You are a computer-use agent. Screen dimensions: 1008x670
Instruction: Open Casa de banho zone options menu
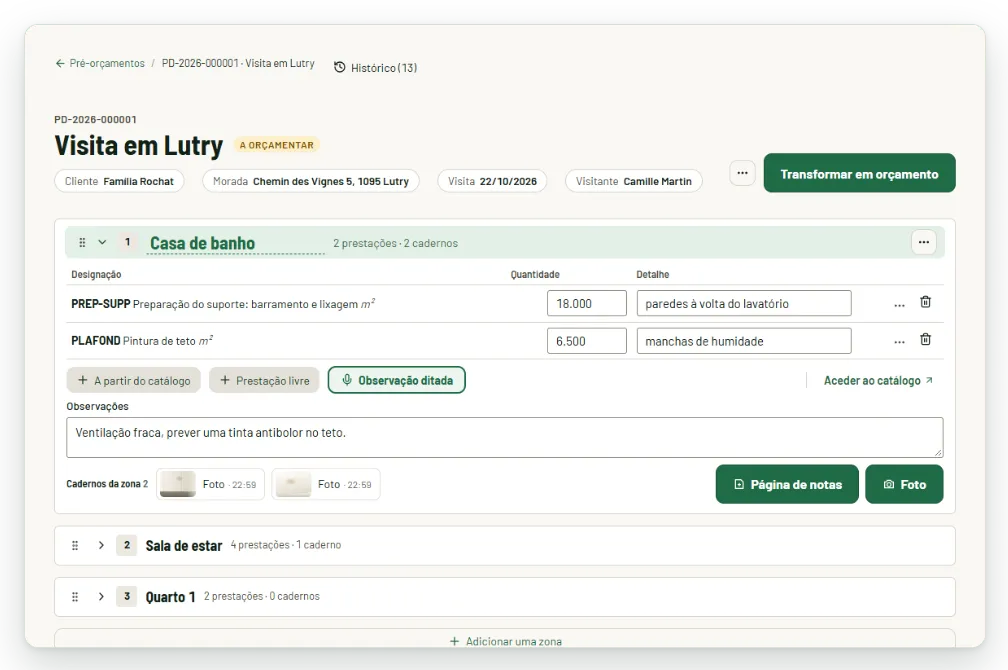click(x=924, y=242)
